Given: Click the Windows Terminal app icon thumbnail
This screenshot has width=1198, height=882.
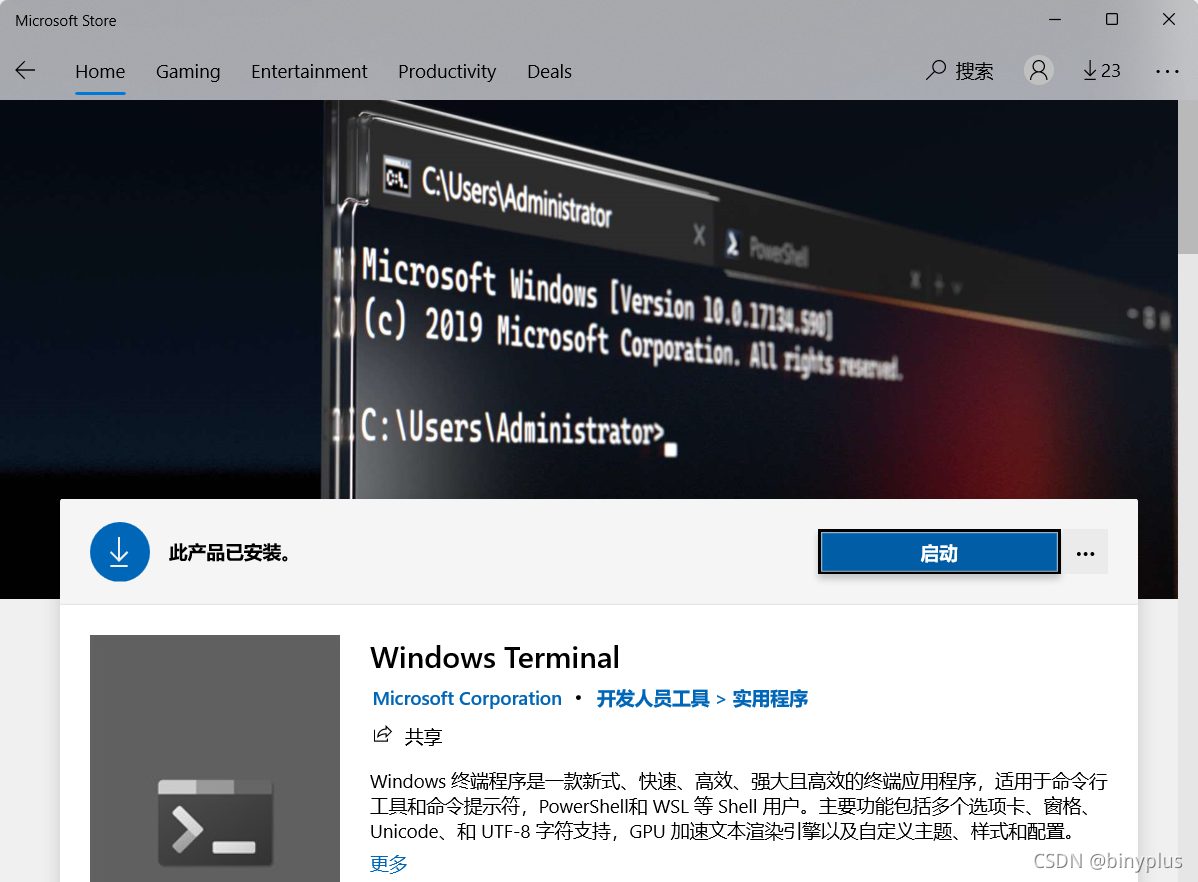Looking at the screenshot, I should click(215, 758).
